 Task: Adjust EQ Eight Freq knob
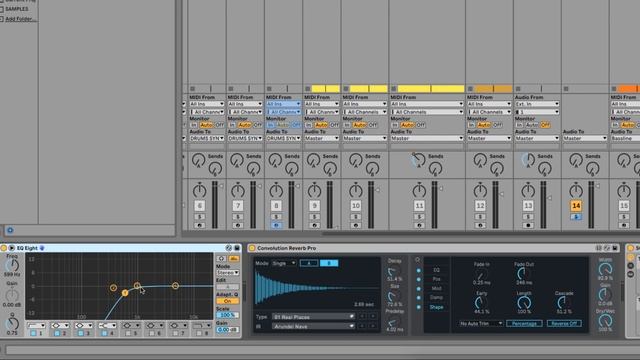(12, 265)
